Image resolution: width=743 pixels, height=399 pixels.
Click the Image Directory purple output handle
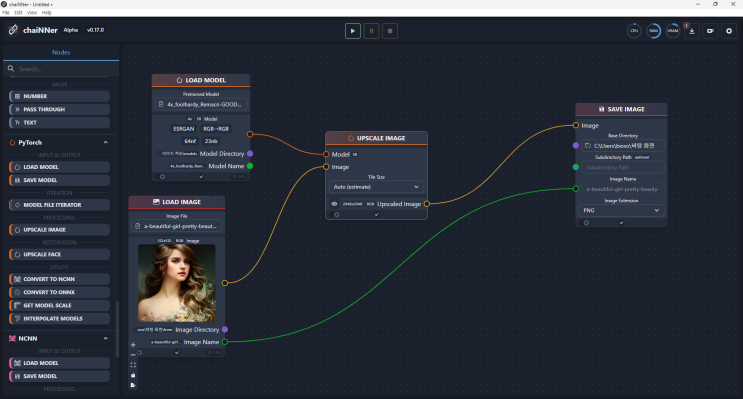tap(225, 329)
